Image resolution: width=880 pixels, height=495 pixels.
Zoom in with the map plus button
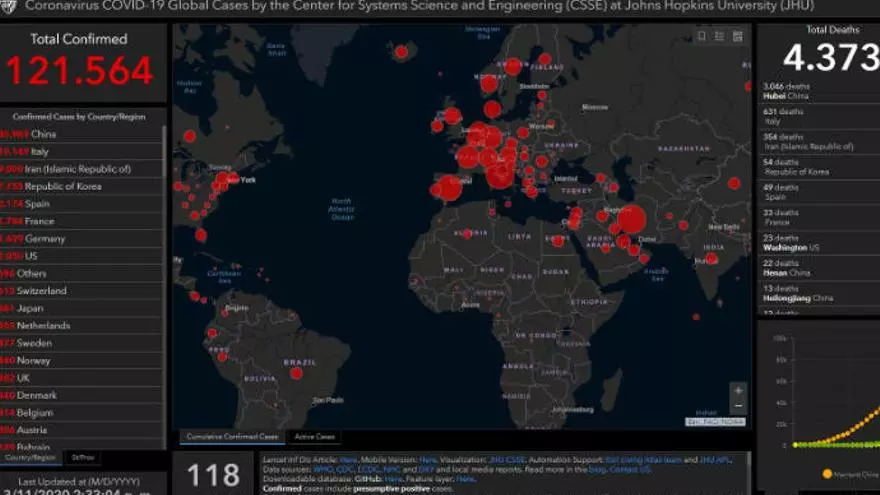point(738,391)
